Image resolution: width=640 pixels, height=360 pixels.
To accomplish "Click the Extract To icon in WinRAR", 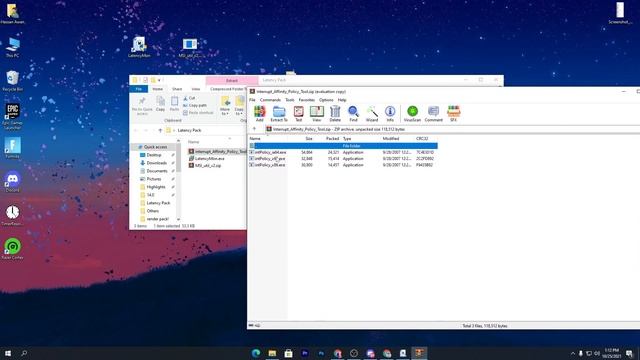I will click(279, 113).
